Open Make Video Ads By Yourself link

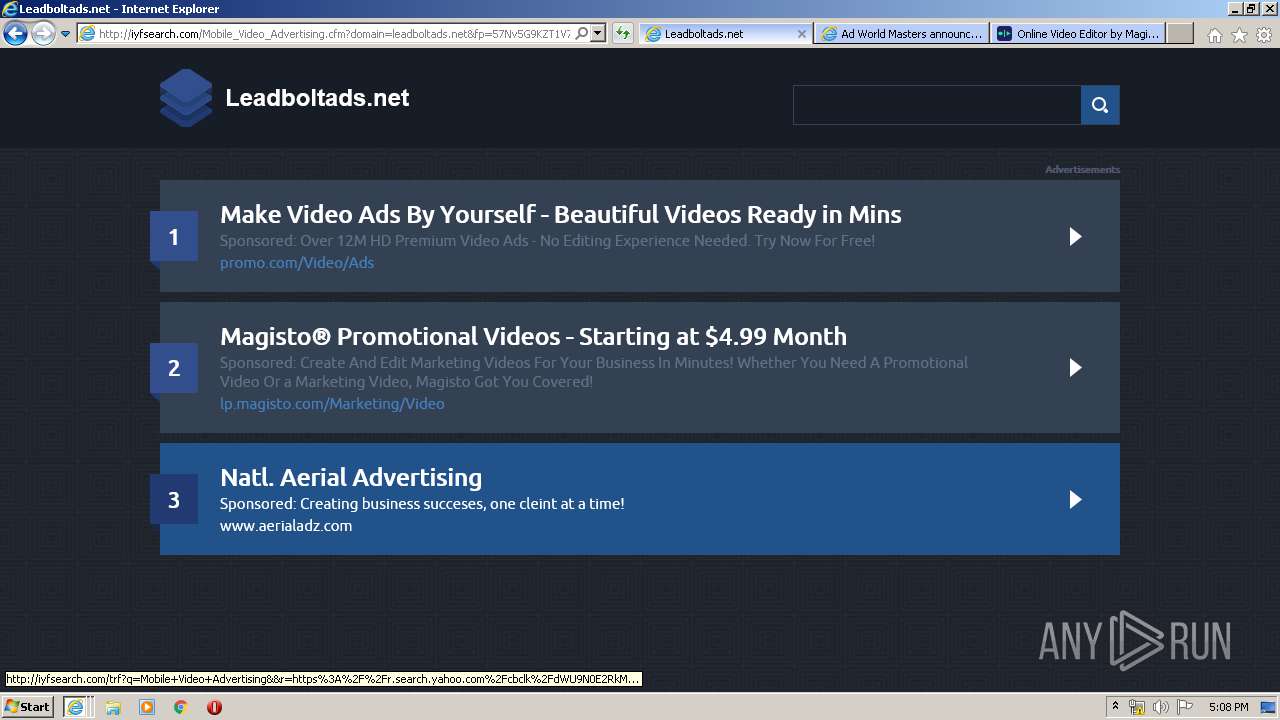pos(560,215)
